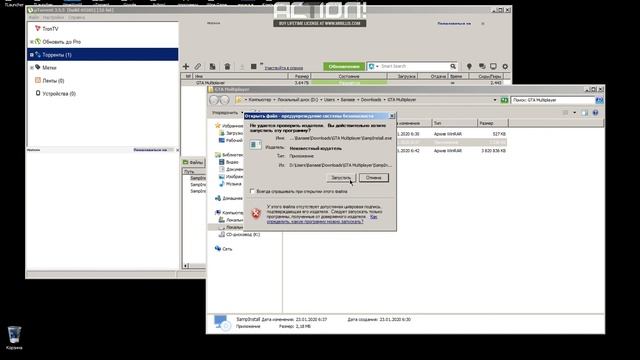Click the Explorer back navigation button

(x=214, y=100)
